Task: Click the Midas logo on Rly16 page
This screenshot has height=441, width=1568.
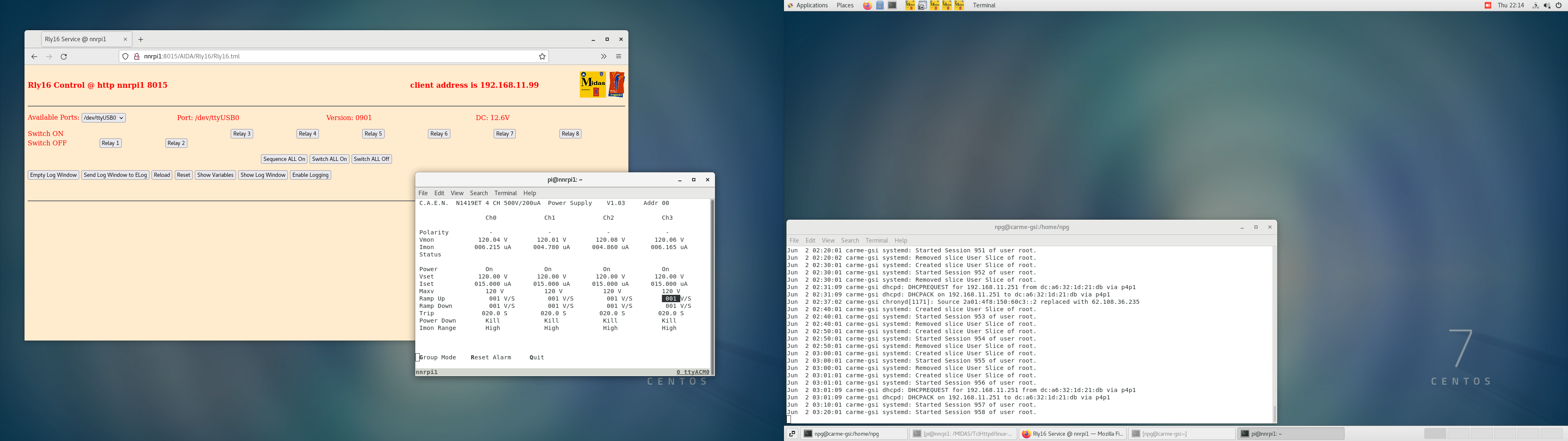Action: click(x=592, y=85)
